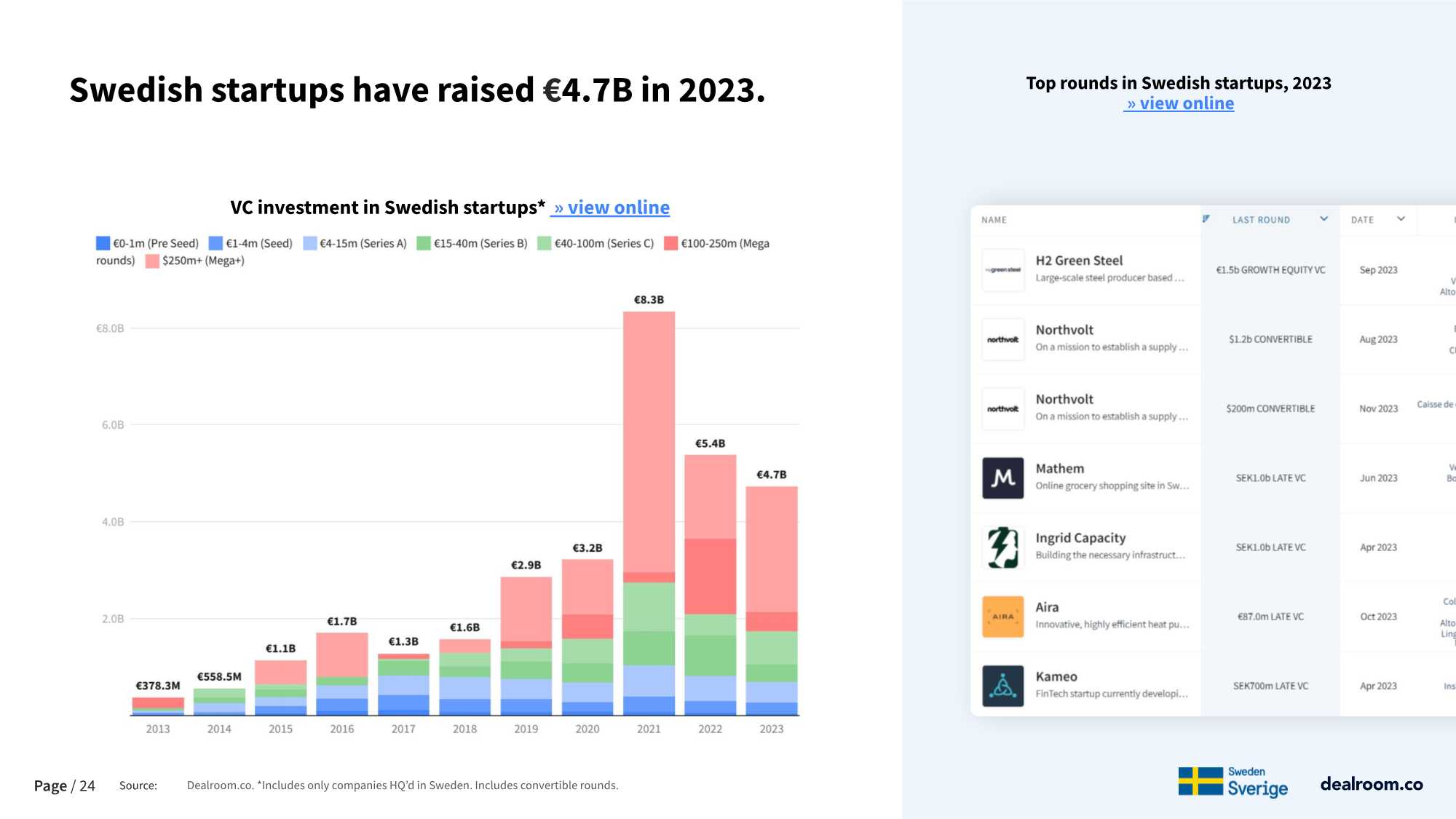Toggle the Series B legend entry
The height and width of the screenshot is (819, 1456).
pos(472,243)
